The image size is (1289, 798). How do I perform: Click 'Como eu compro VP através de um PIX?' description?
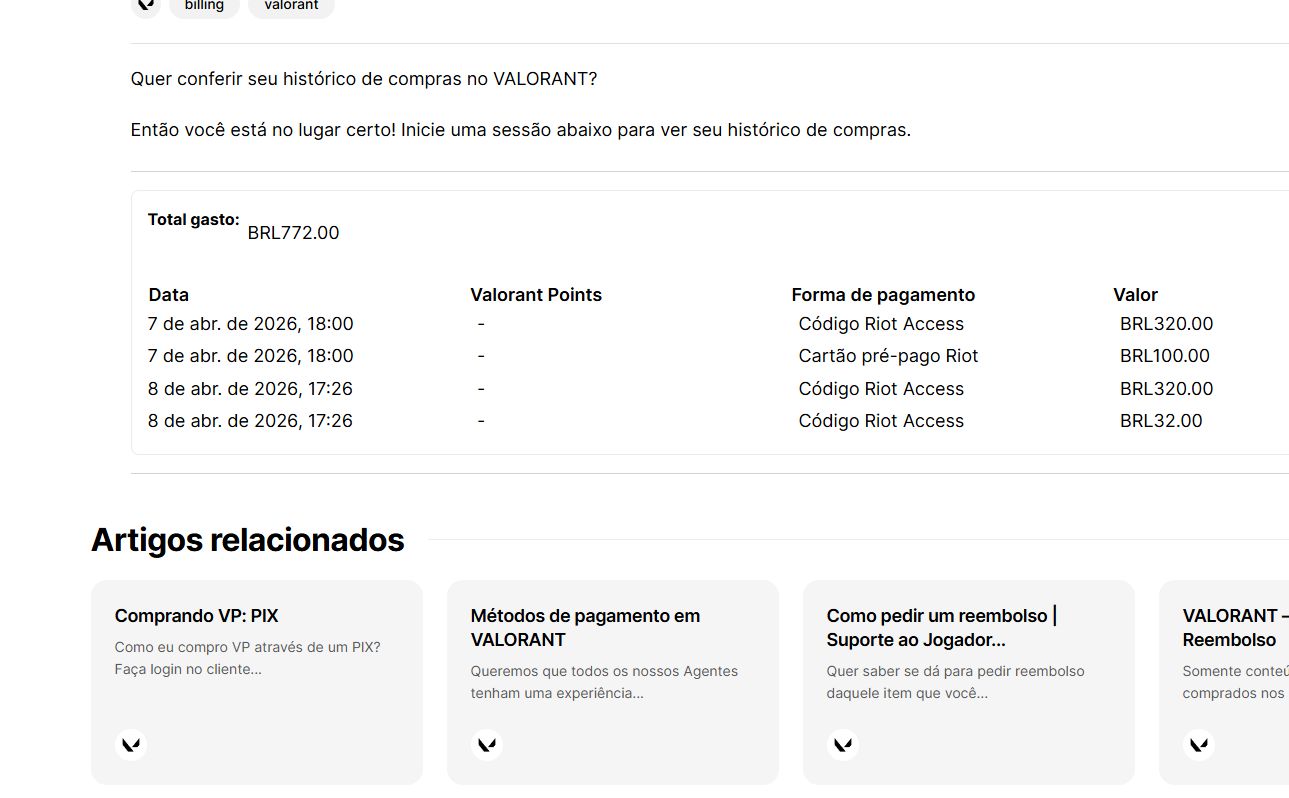pyautogui.click(x=248, y=658)
